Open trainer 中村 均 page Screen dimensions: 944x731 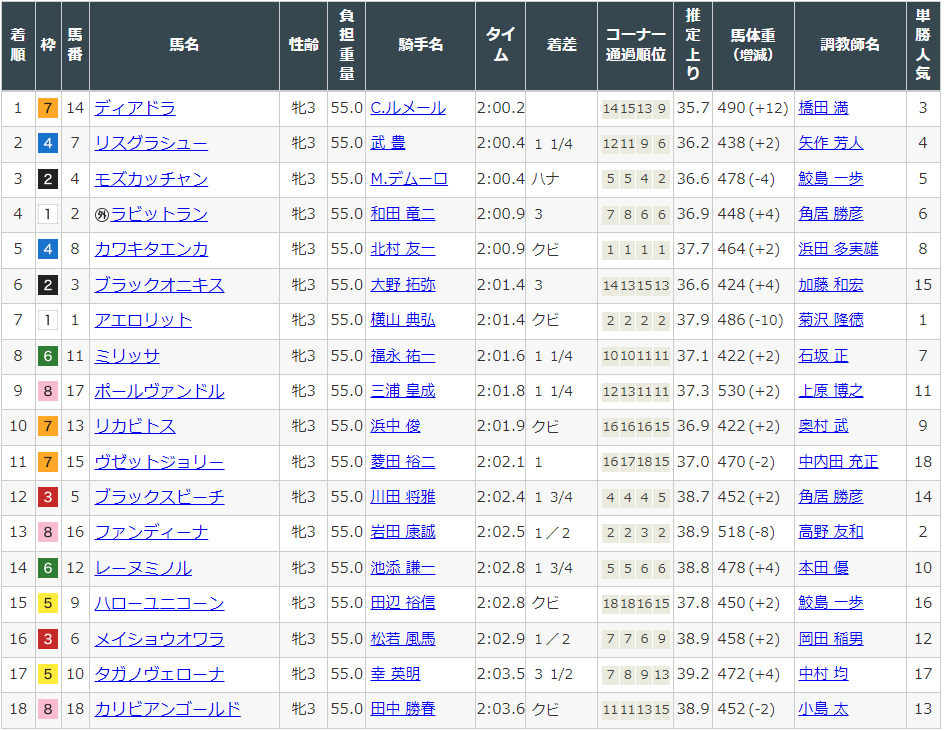tap(823, 673)
